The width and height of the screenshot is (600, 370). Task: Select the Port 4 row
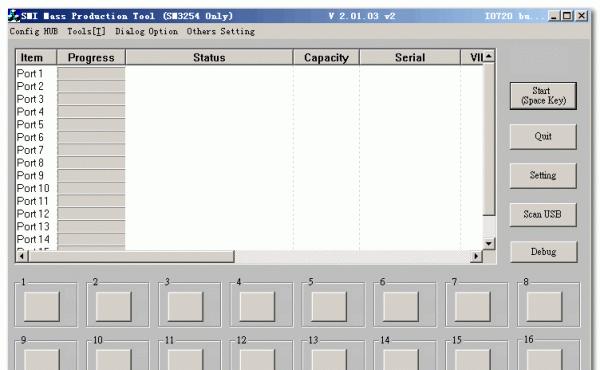249,112
